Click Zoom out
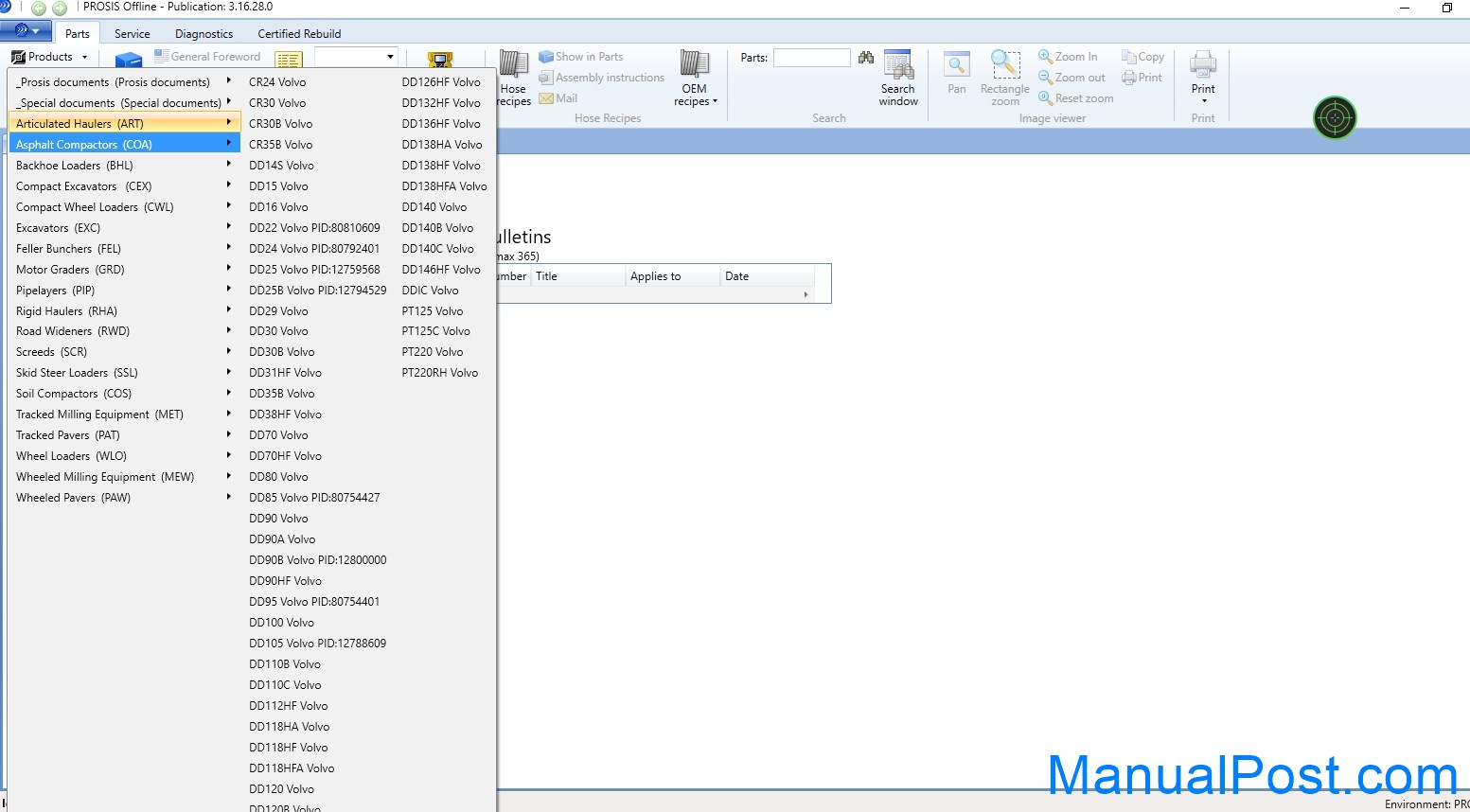This screenshot has width=1470, height=812. [1072, 78]
